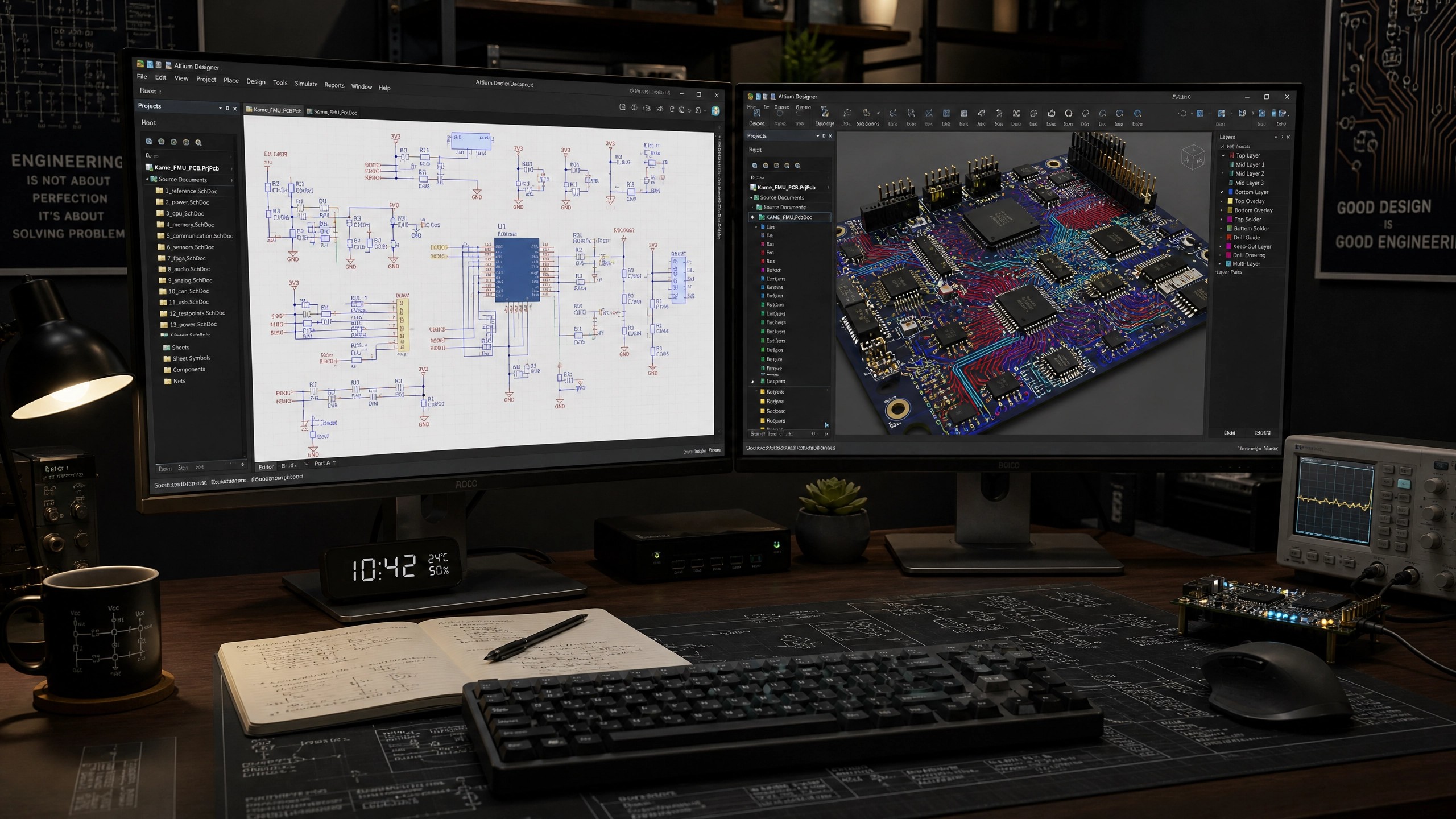Open the File menu in schematic window
Screen dimensions: 1456x819
[x=142, y=76]
